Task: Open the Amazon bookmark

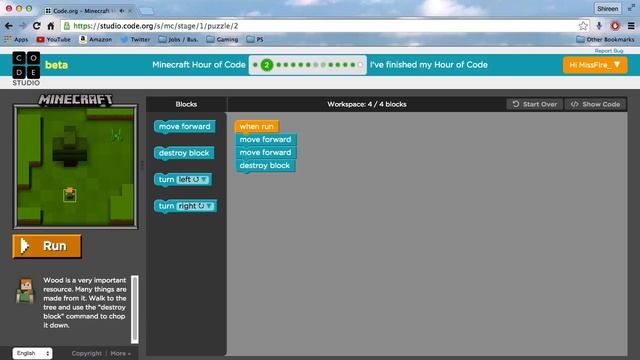Action: pos(96,40)
